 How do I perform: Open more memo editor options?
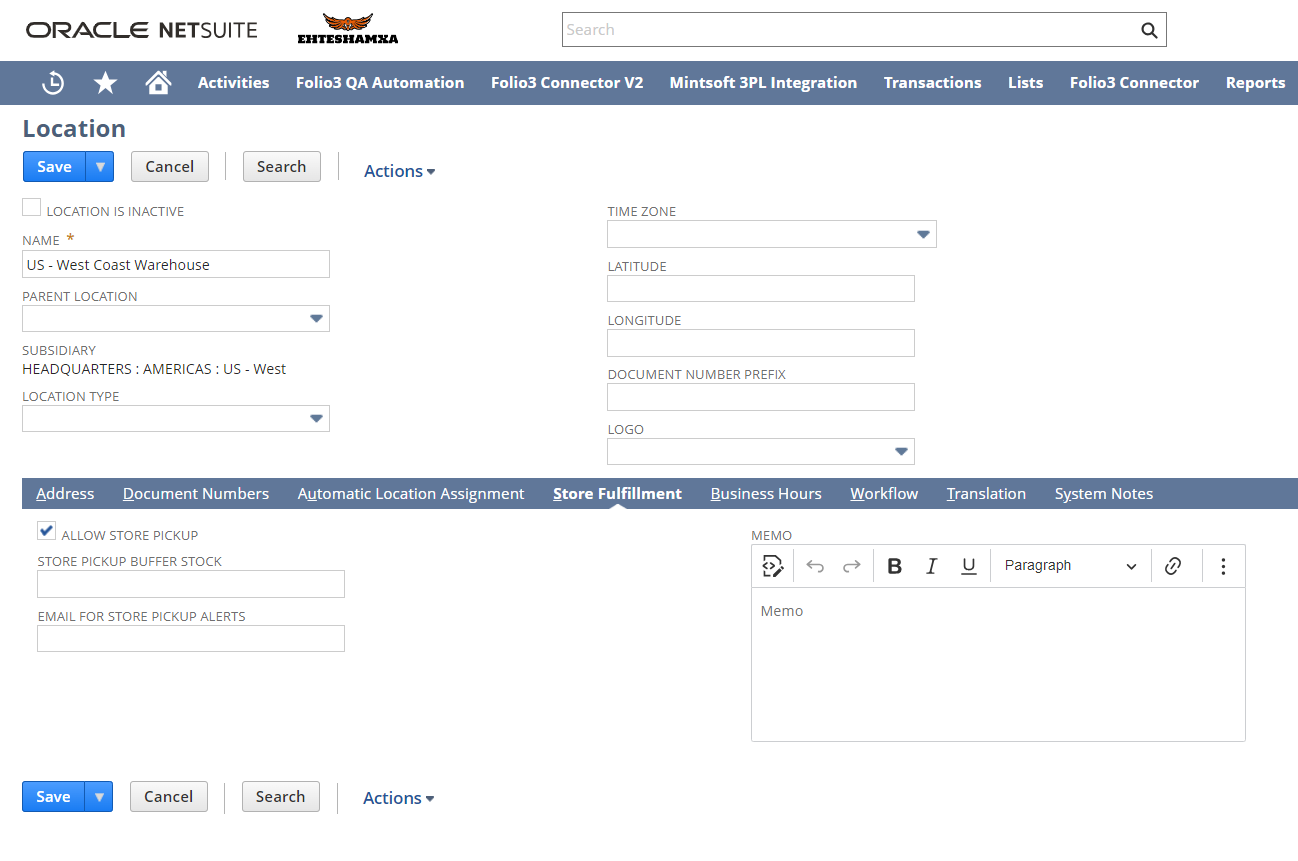(x=1223, y=566)
